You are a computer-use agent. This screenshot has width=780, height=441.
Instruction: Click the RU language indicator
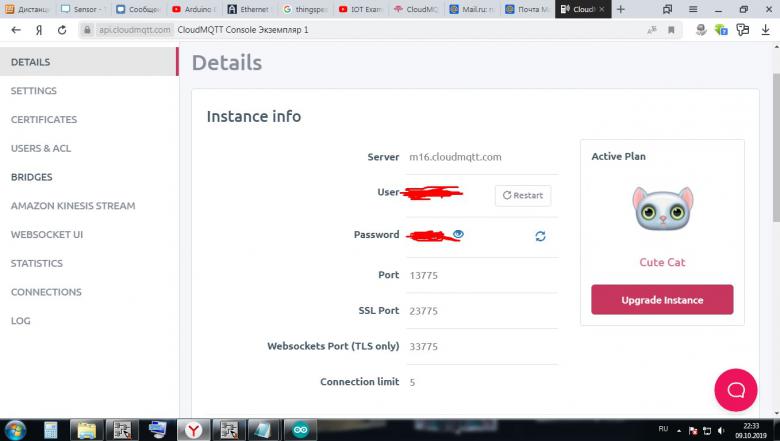[663, 429]
